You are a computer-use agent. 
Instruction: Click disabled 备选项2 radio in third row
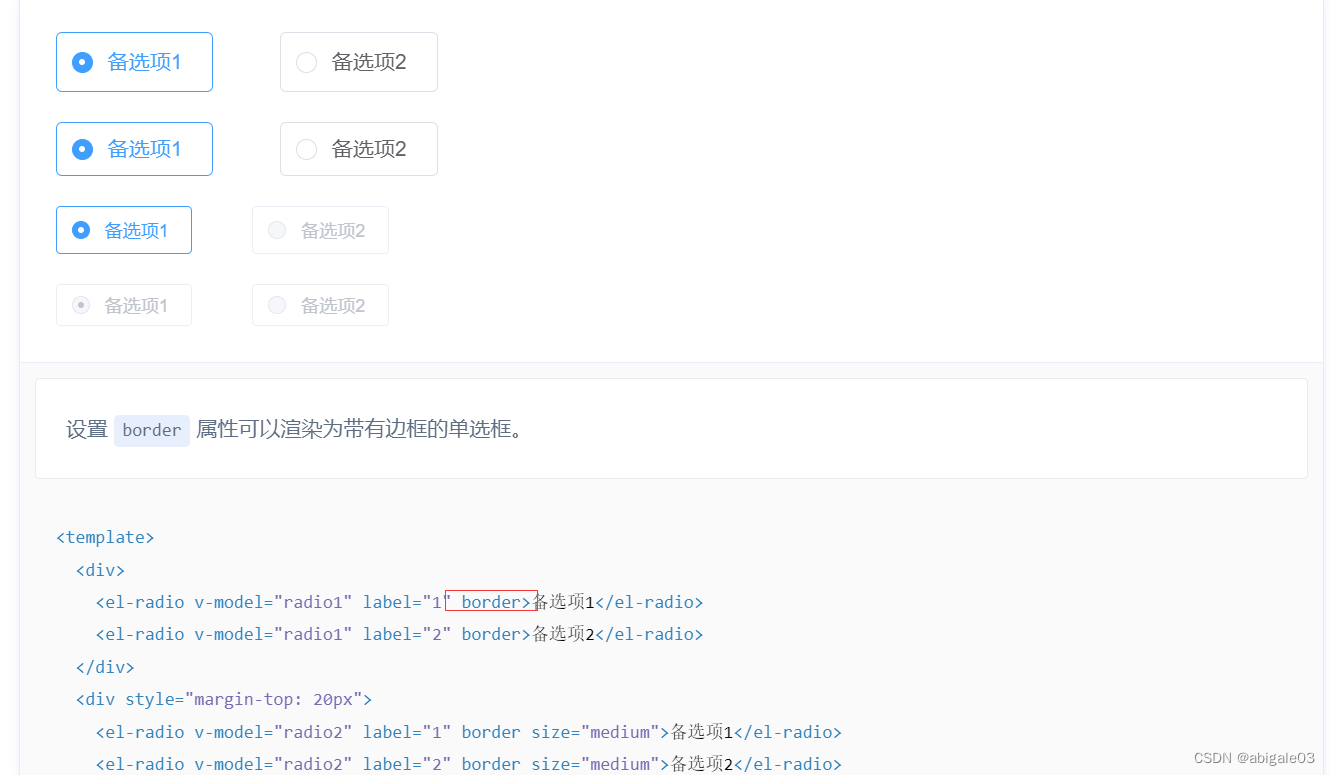[x=320, y=230]
